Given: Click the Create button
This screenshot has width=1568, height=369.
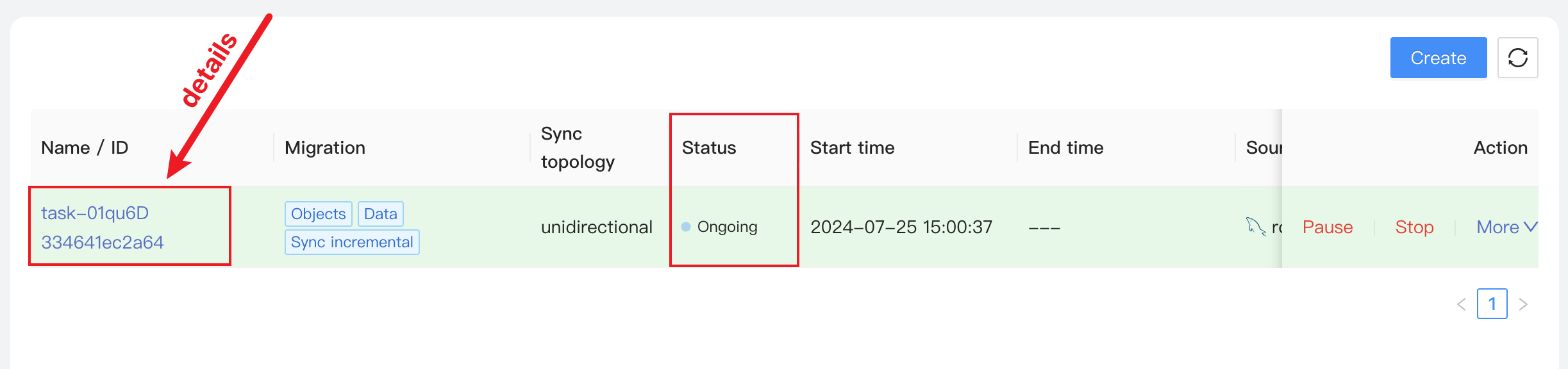Looking at the screenshot, I should click(x=1439, y=58).
